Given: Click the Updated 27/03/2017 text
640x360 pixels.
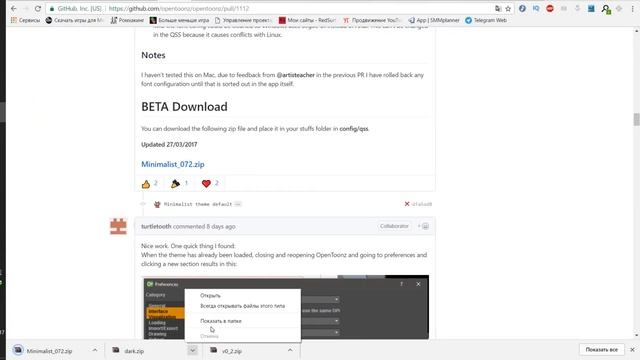Looking at the screenshot, I should point(169,144).
